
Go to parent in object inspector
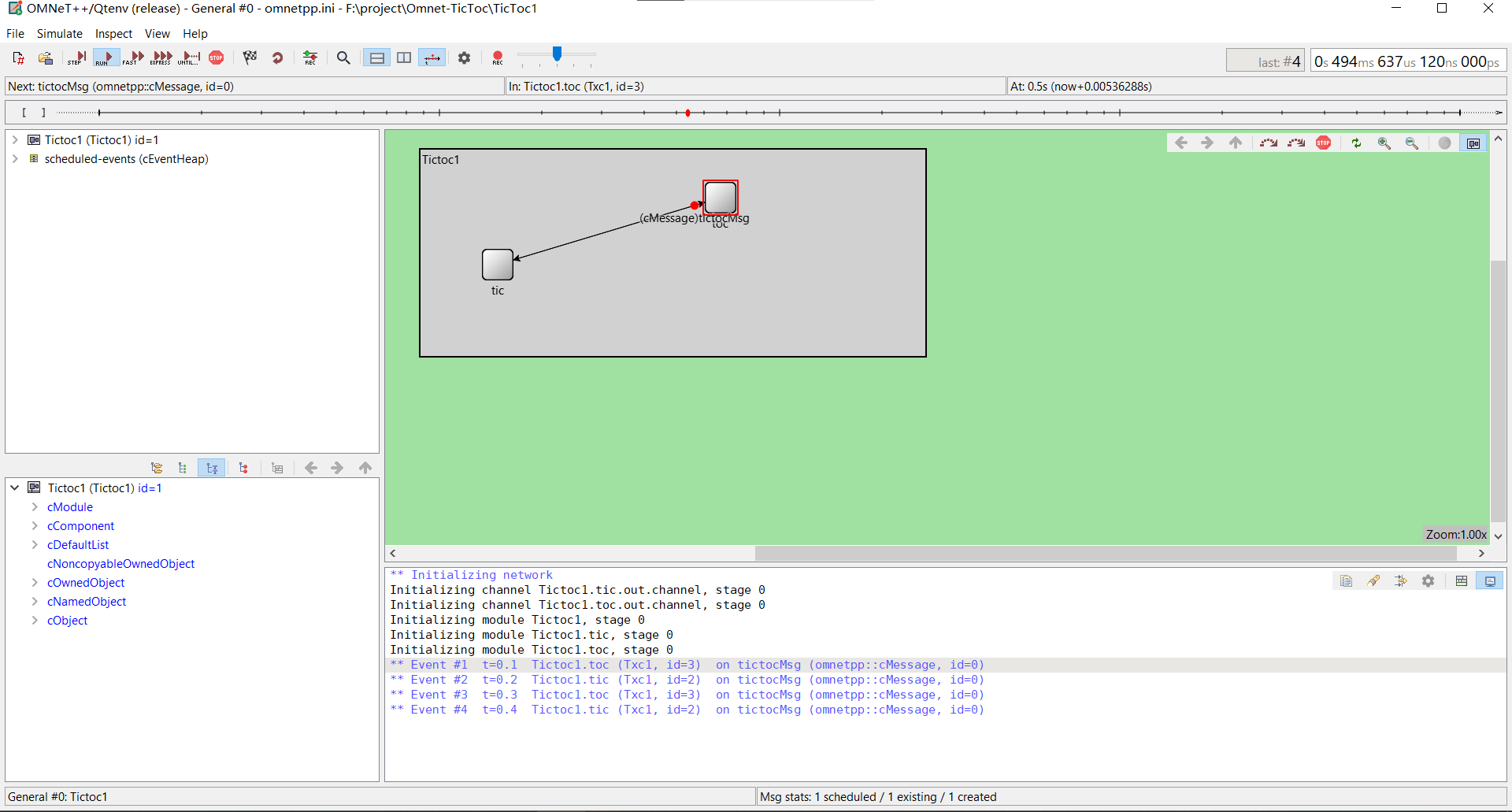click(x=365, y=468)
